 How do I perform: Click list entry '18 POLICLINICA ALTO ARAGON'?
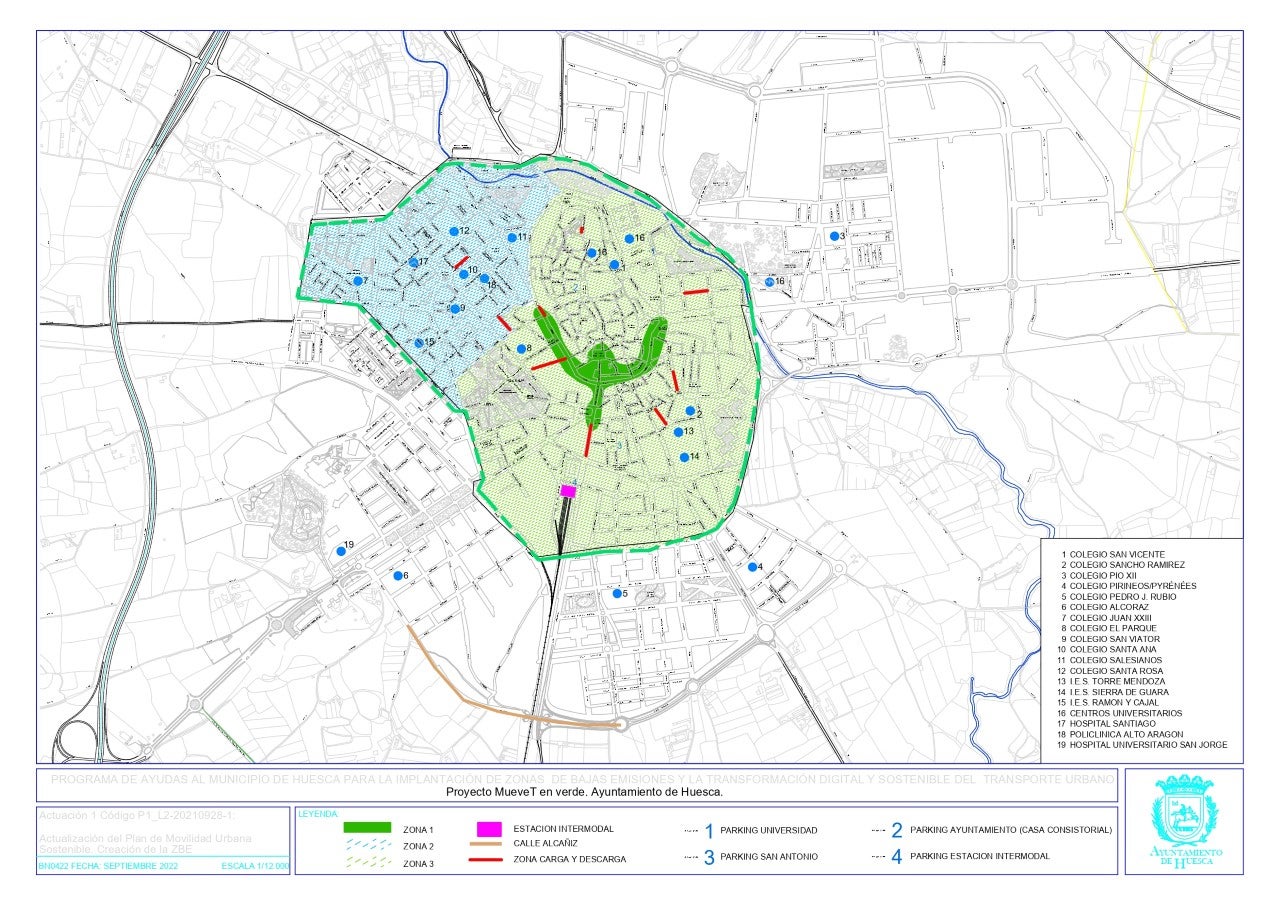click(x=1119, y=734)
